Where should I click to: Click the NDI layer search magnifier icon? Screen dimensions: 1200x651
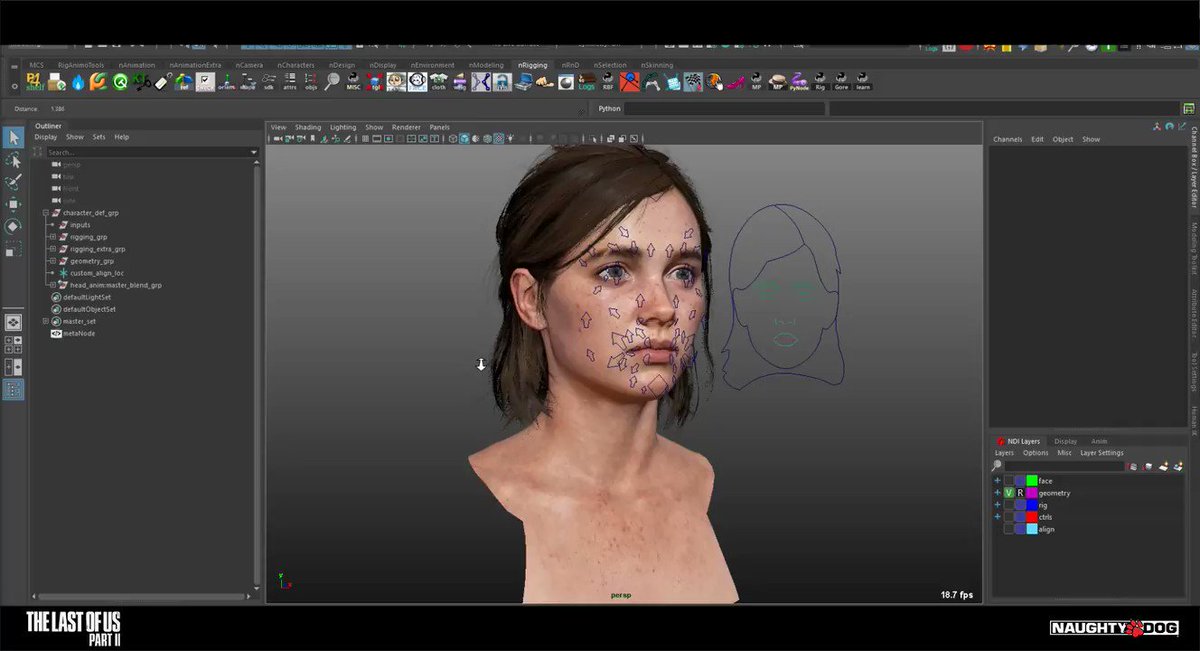pos(996,466)
